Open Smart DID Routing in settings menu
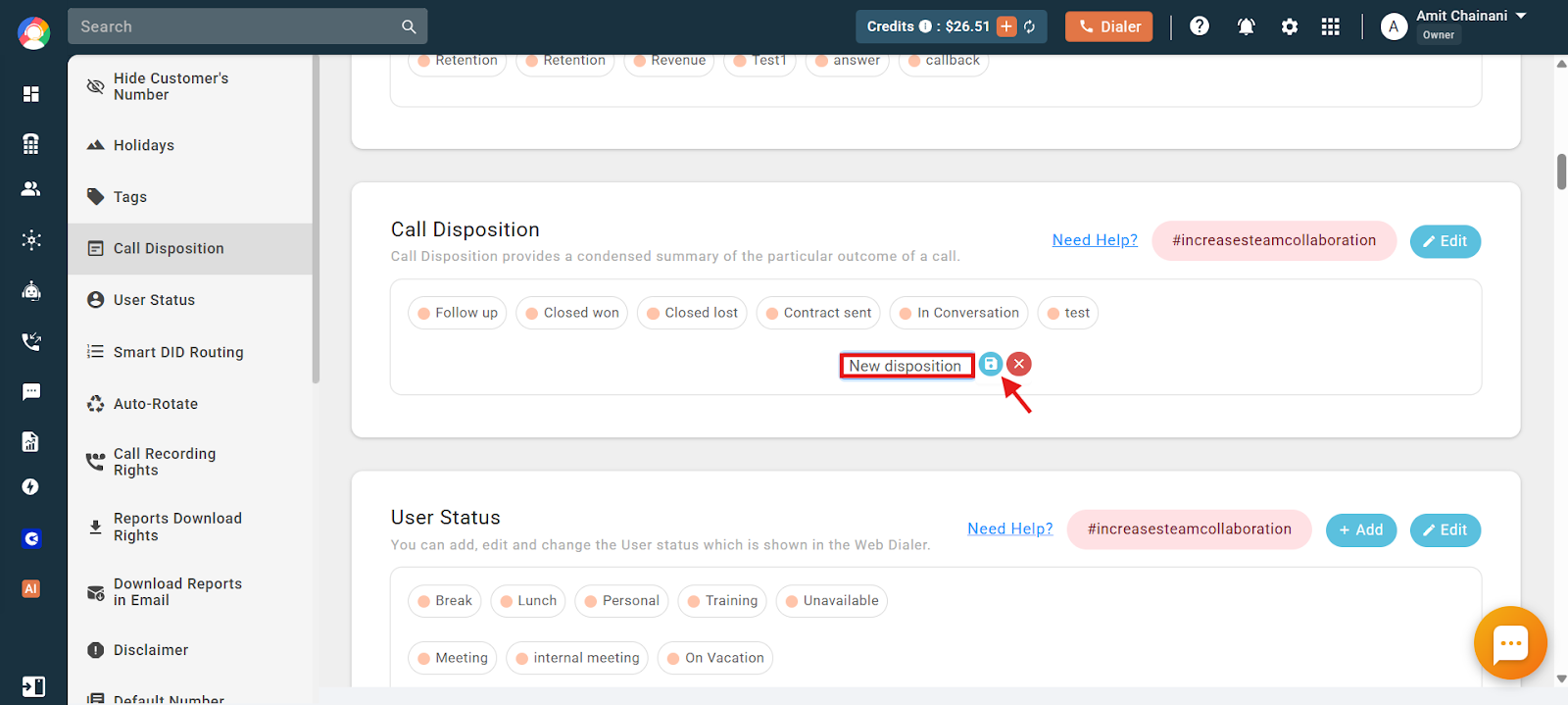1568x705 pixels. [x=190, y=352]
